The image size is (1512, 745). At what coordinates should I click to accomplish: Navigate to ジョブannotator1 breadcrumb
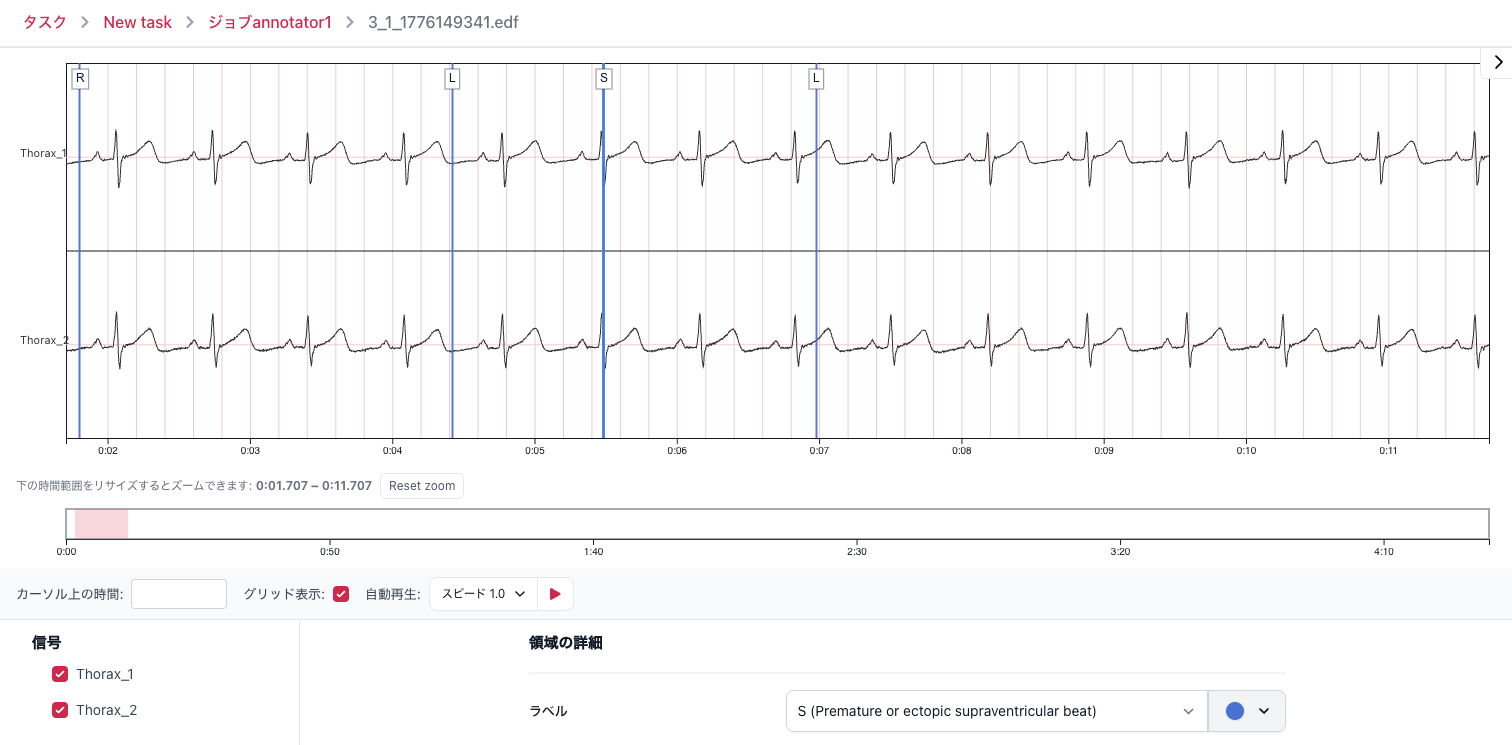coord(269,22)
